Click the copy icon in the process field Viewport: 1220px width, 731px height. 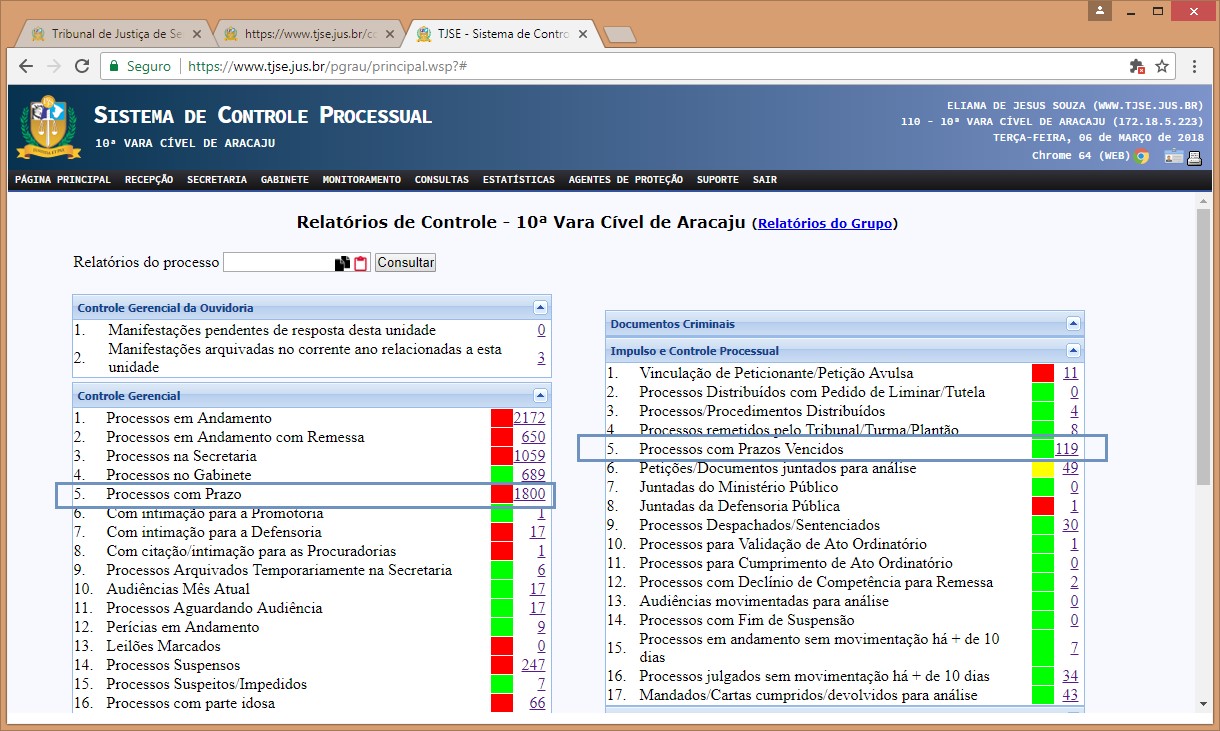point(343,263)
